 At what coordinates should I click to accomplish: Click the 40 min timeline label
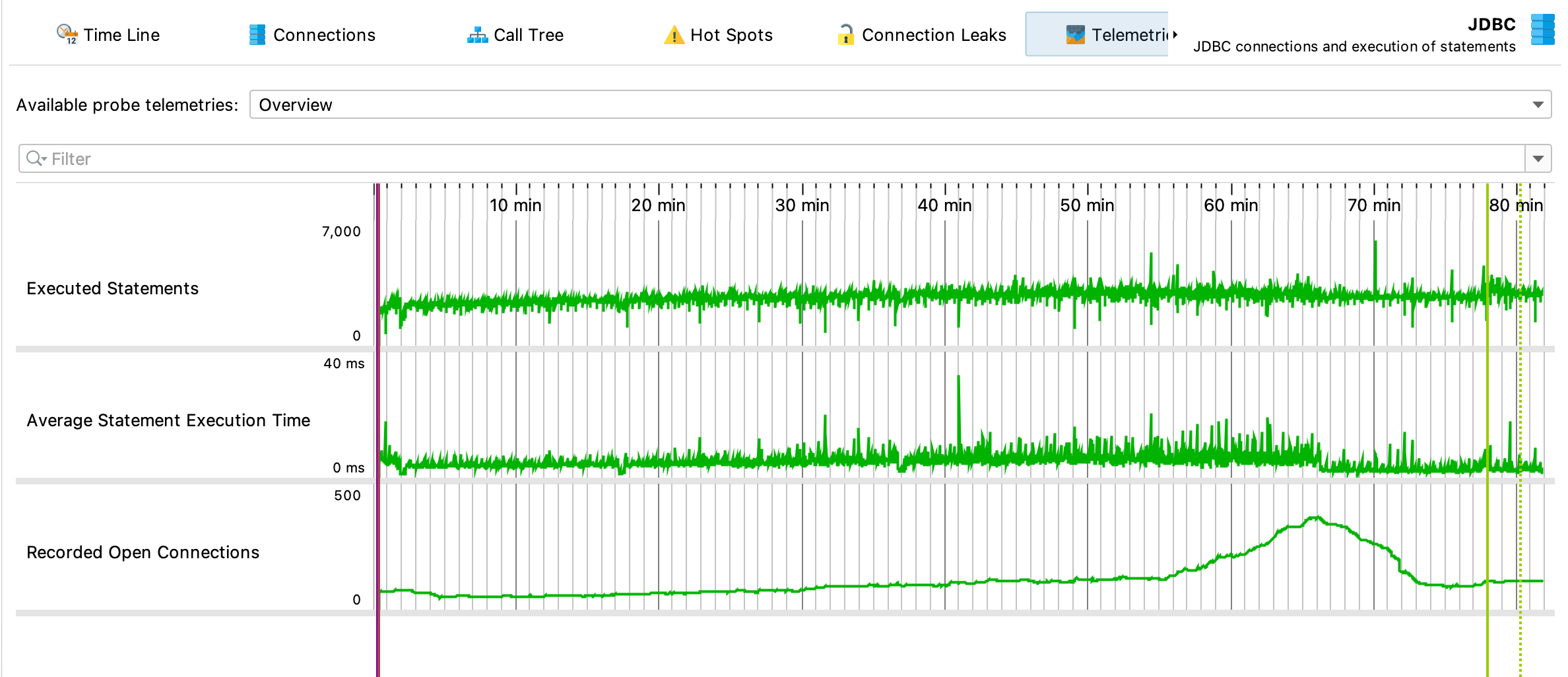pyautogui.click(x=944, y=205)
